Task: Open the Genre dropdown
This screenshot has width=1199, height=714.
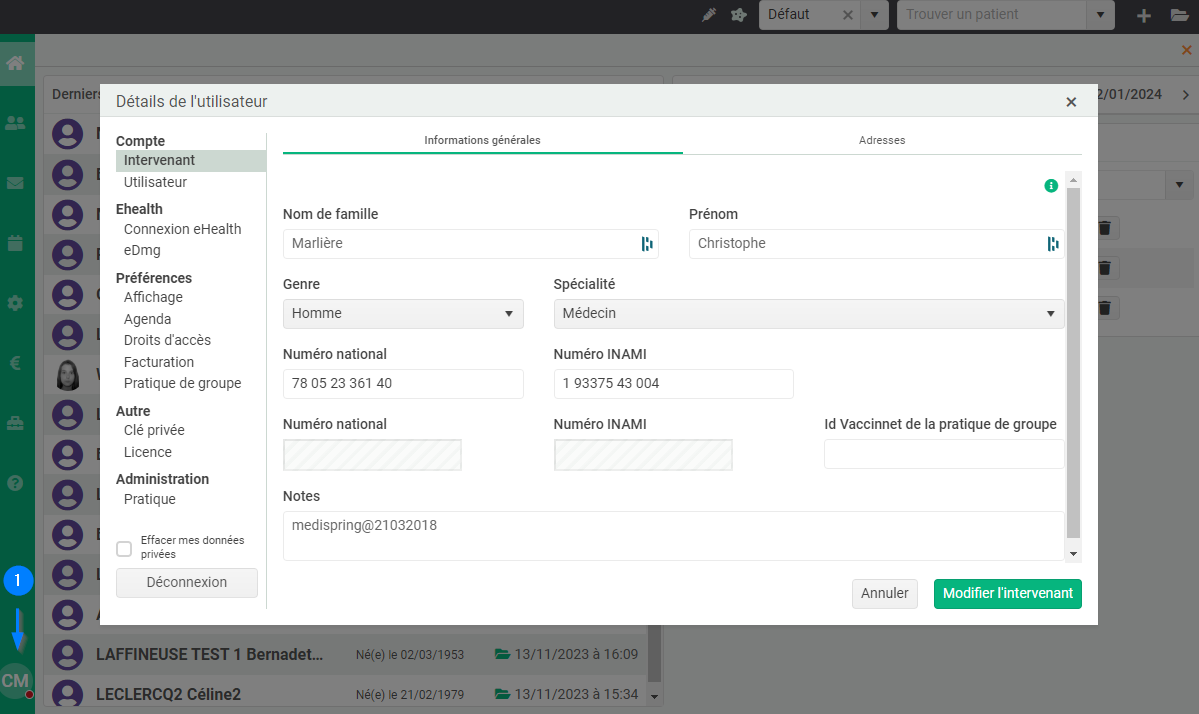Action: tap(403, 314)
